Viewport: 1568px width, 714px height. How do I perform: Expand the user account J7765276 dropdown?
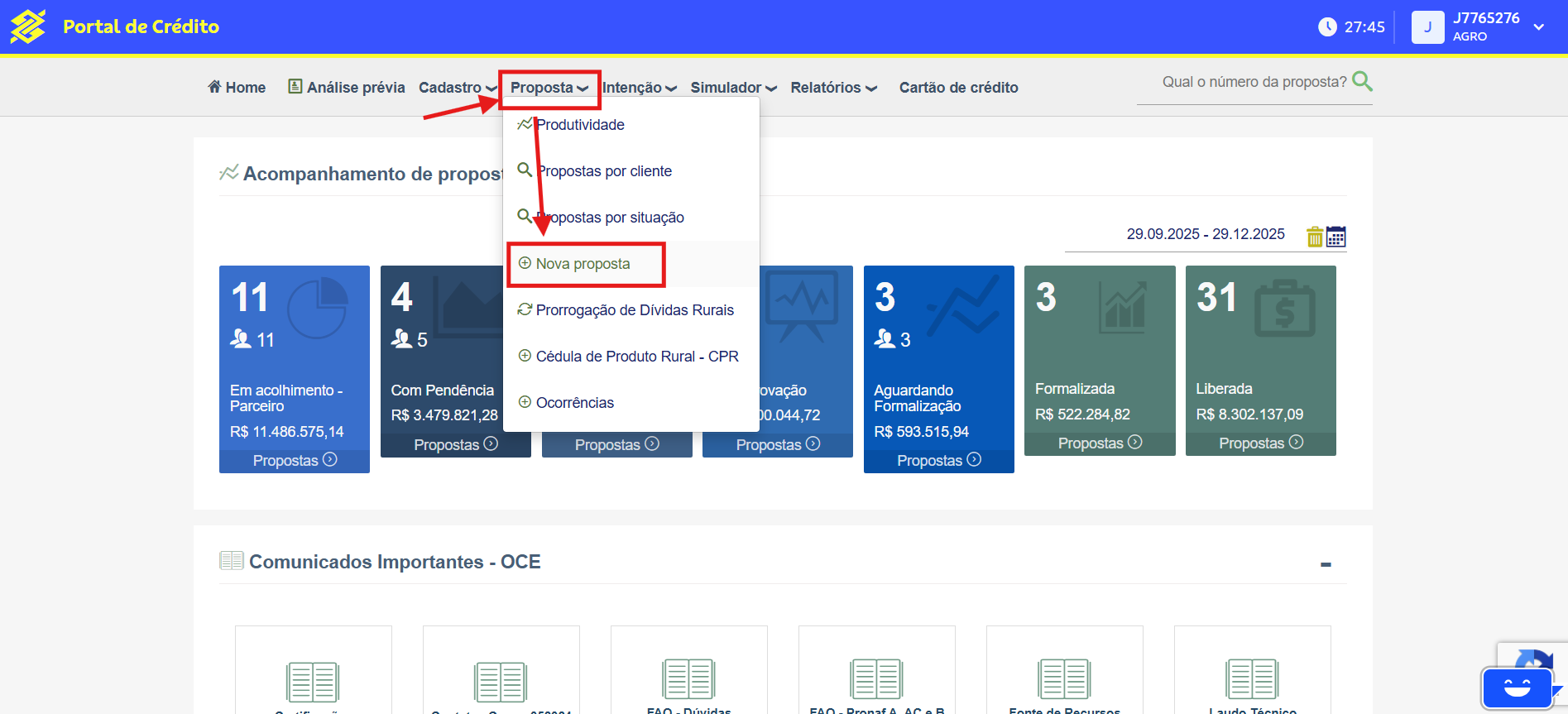point(1538,26)
